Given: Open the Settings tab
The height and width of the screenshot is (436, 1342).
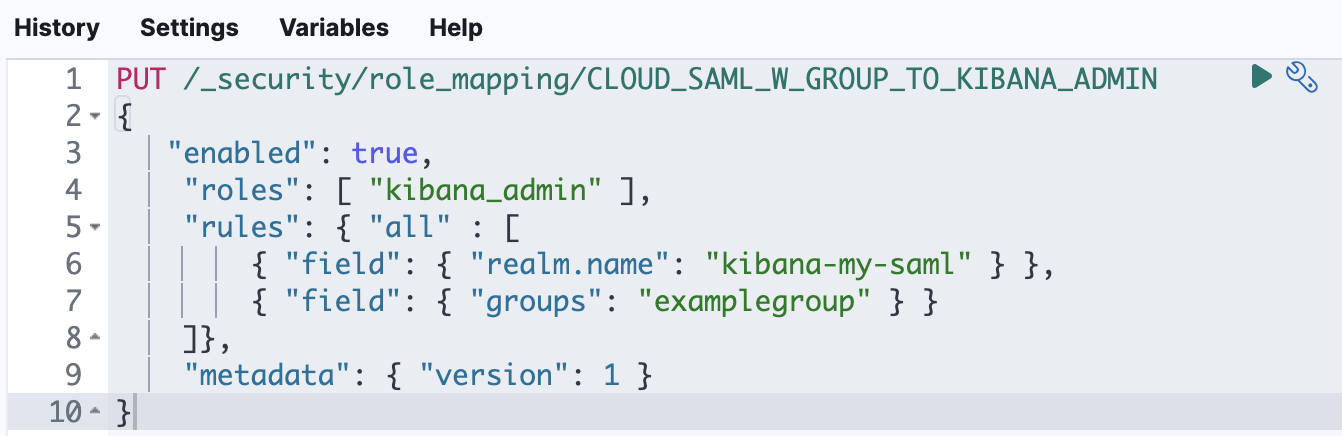Looking at the screenshot, I should [x=189, y=28].
